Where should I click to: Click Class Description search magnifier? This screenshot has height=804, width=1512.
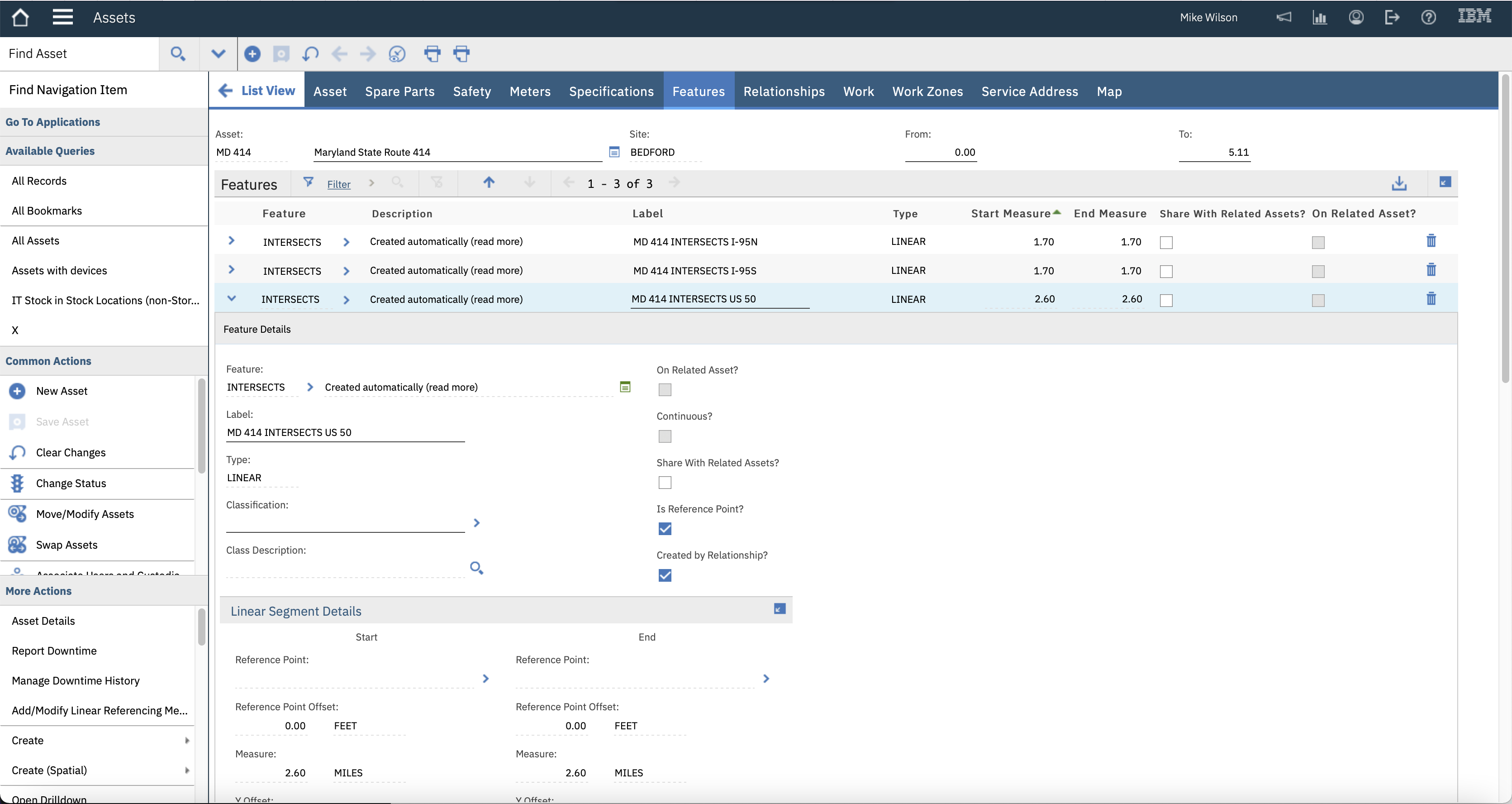476,568
